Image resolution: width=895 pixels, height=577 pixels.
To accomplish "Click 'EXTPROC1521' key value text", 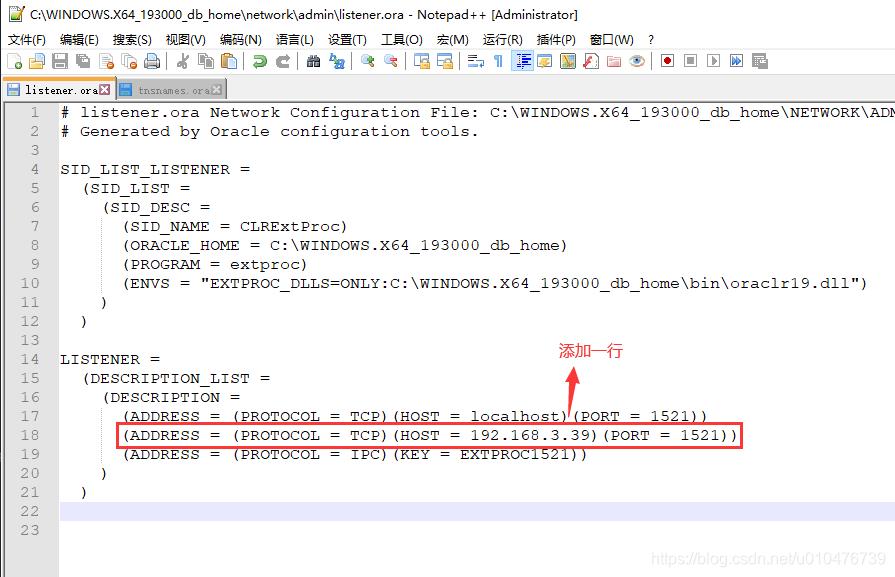I will (515, 454).
